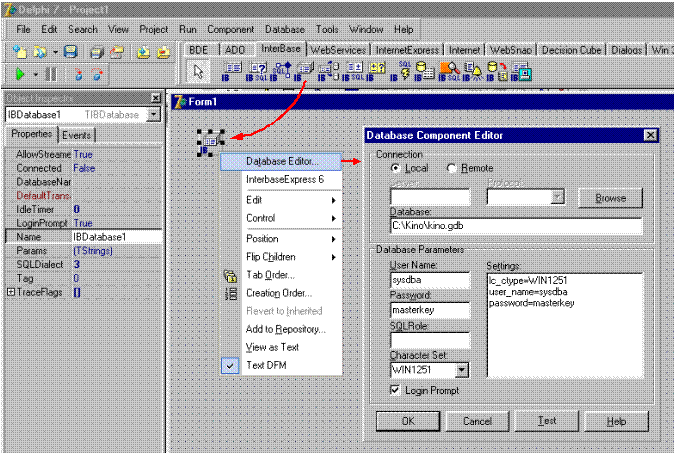Select the IBExtract component icon
The image size is (674, 456).
(497, 71)
